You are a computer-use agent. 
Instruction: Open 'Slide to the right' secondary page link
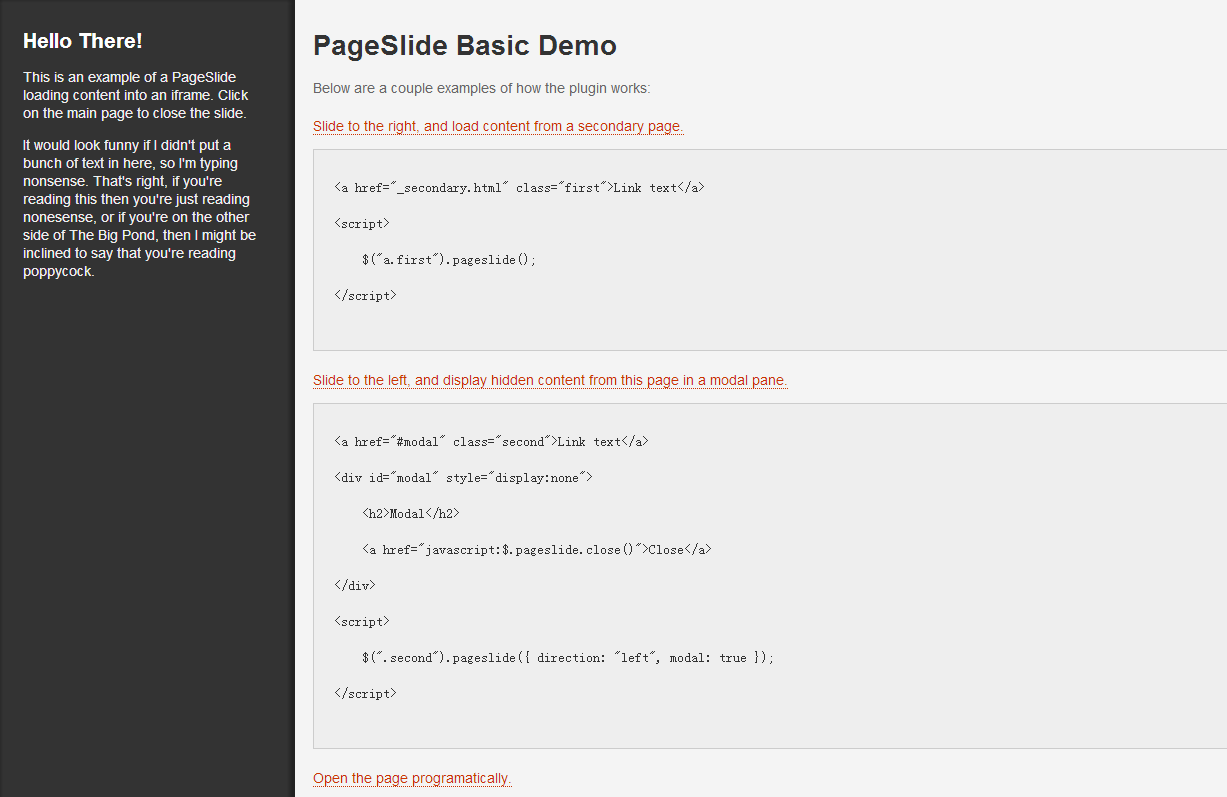pyautogui.click(x=498, y=126)
